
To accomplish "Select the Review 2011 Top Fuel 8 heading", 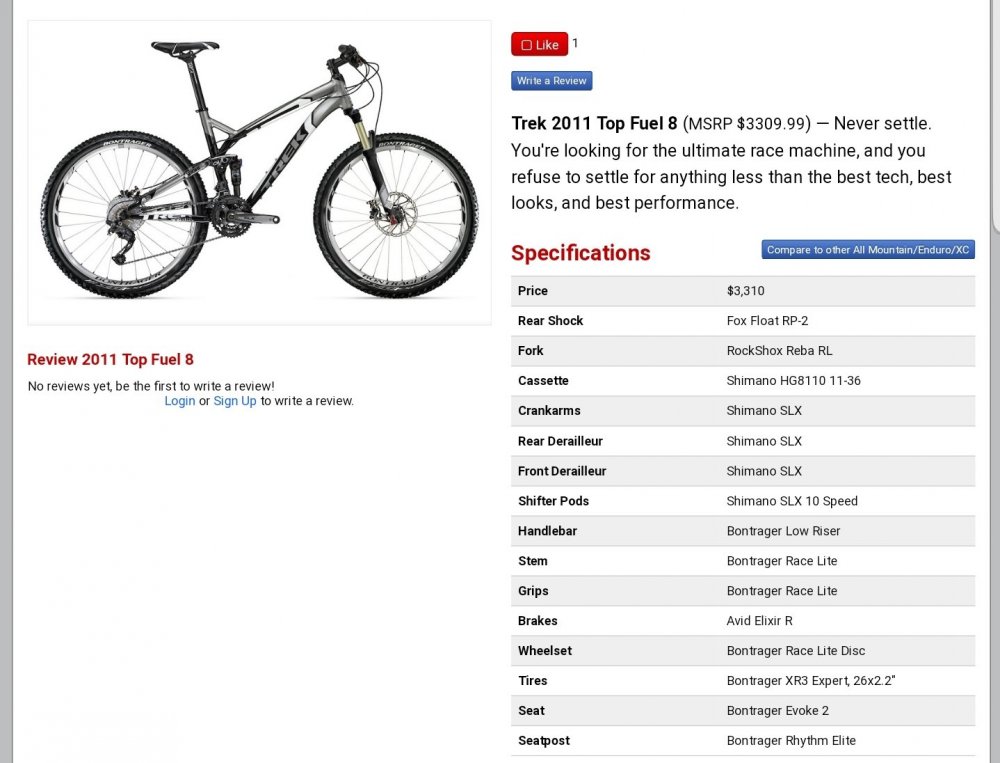I will (111, 359).
